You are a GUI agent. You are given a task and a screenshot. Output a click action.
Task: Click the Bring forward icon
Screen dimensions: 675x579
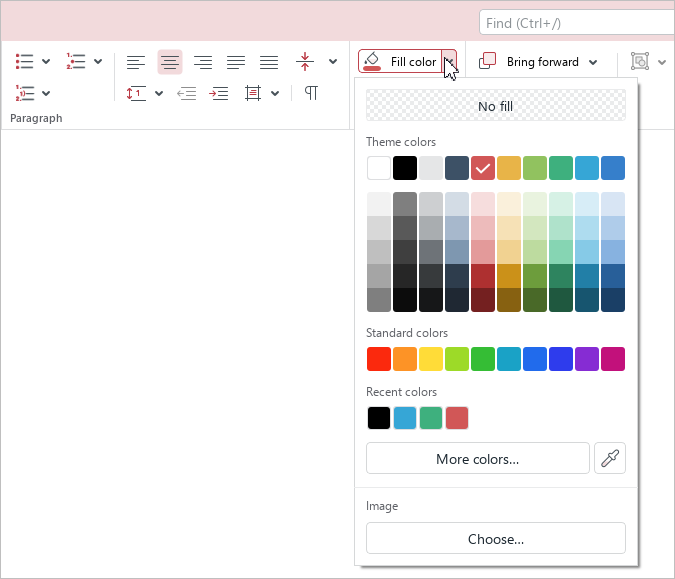488,62
